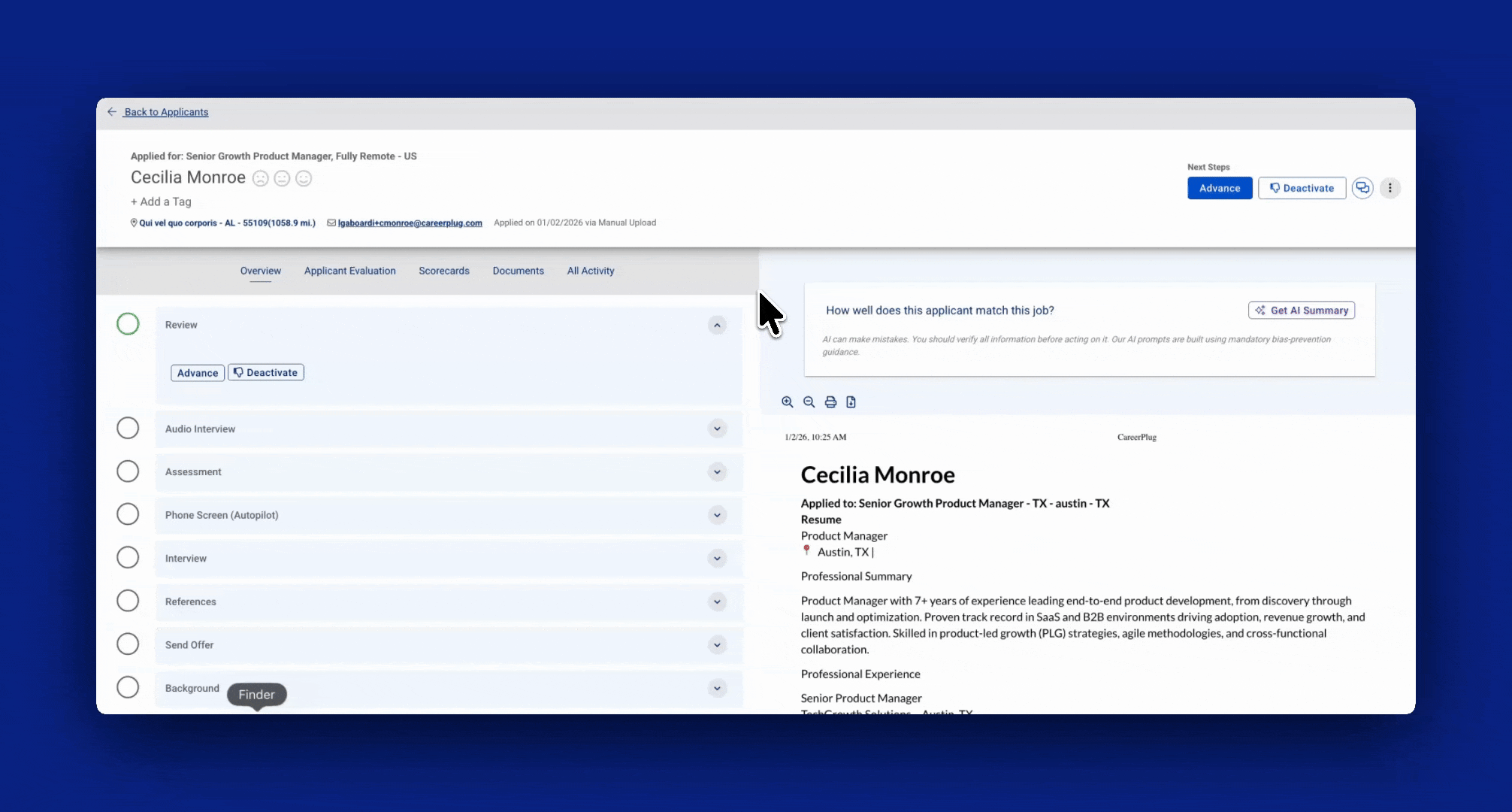Switch to the Scorecards tab
Image resolution: width=1512 pixels, height=812 pixels.
tap(443, 271)
